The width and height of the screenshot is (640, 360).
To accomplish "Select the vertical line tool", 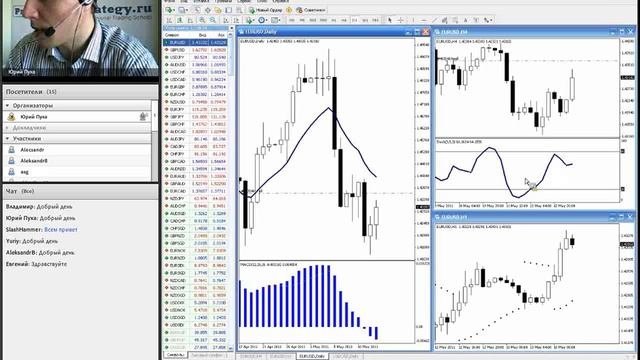I will pyautogui.click(x=413, y=20).
